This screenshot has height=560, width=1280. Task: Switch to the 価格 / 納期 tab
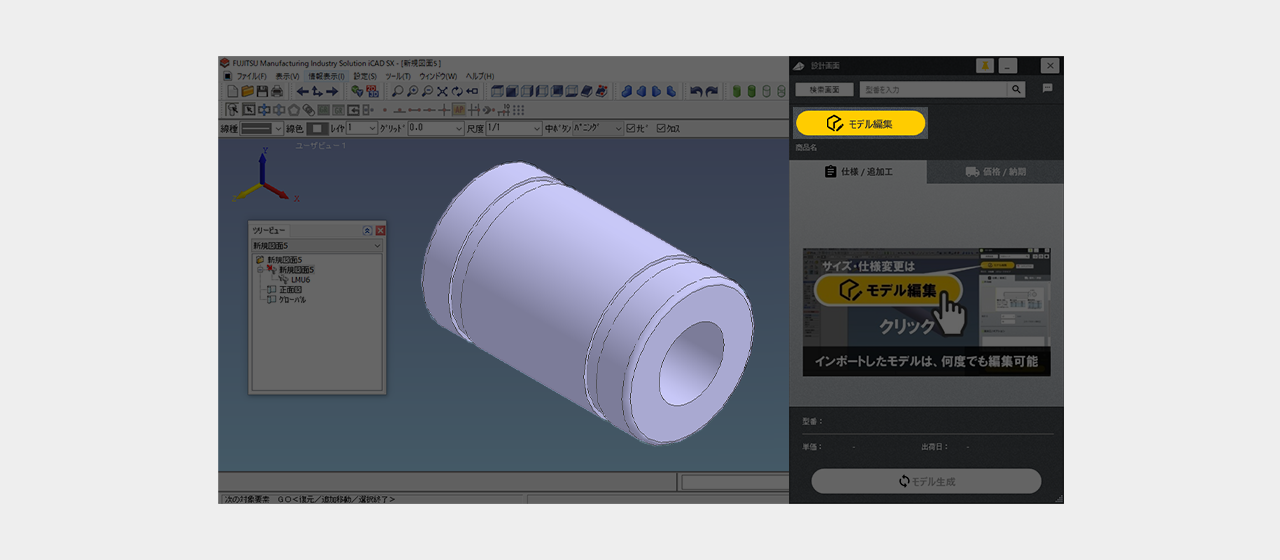995,172
